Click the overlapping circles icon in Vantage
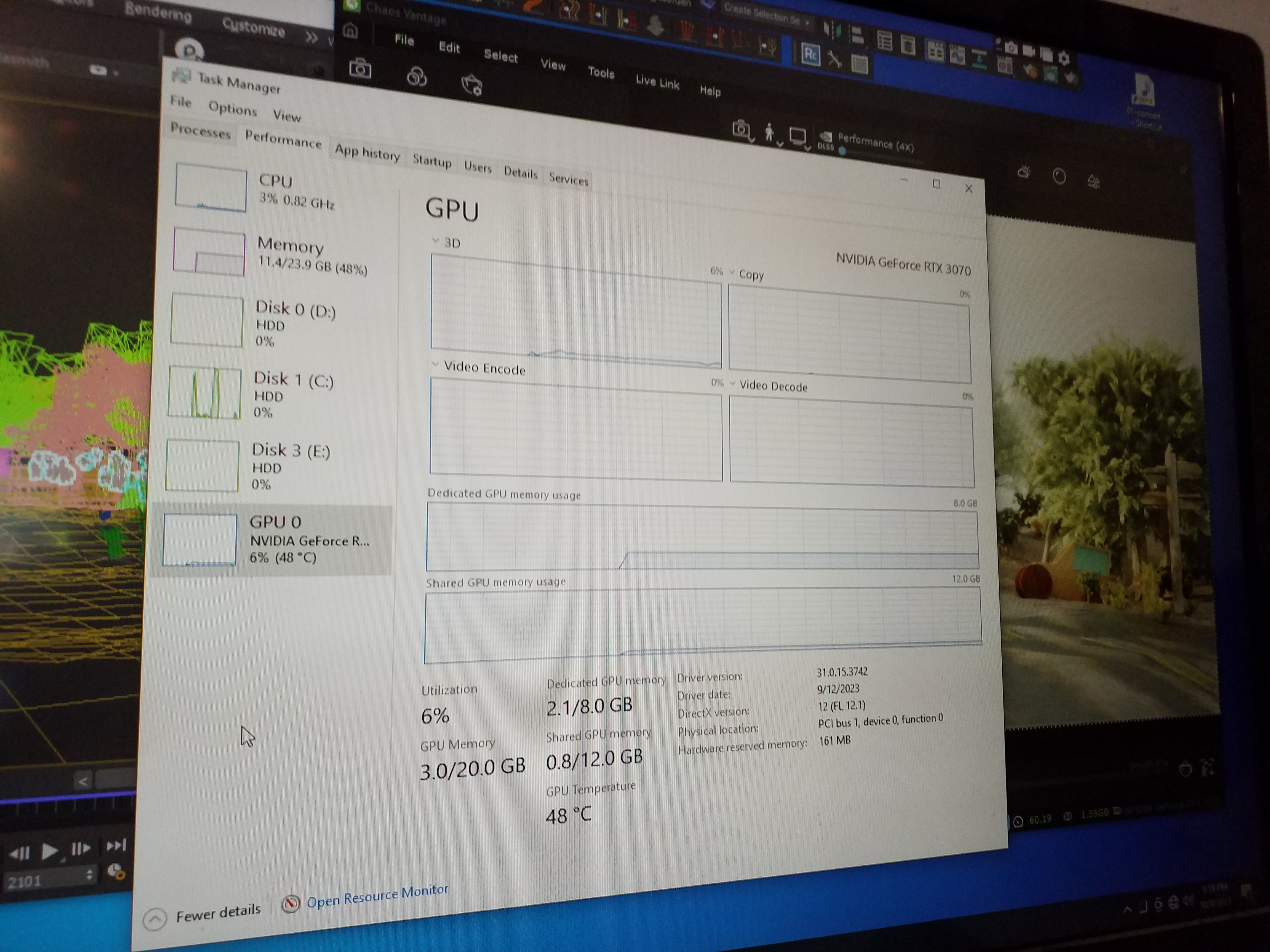1270x952 pixels. click(x=416, y=76)
